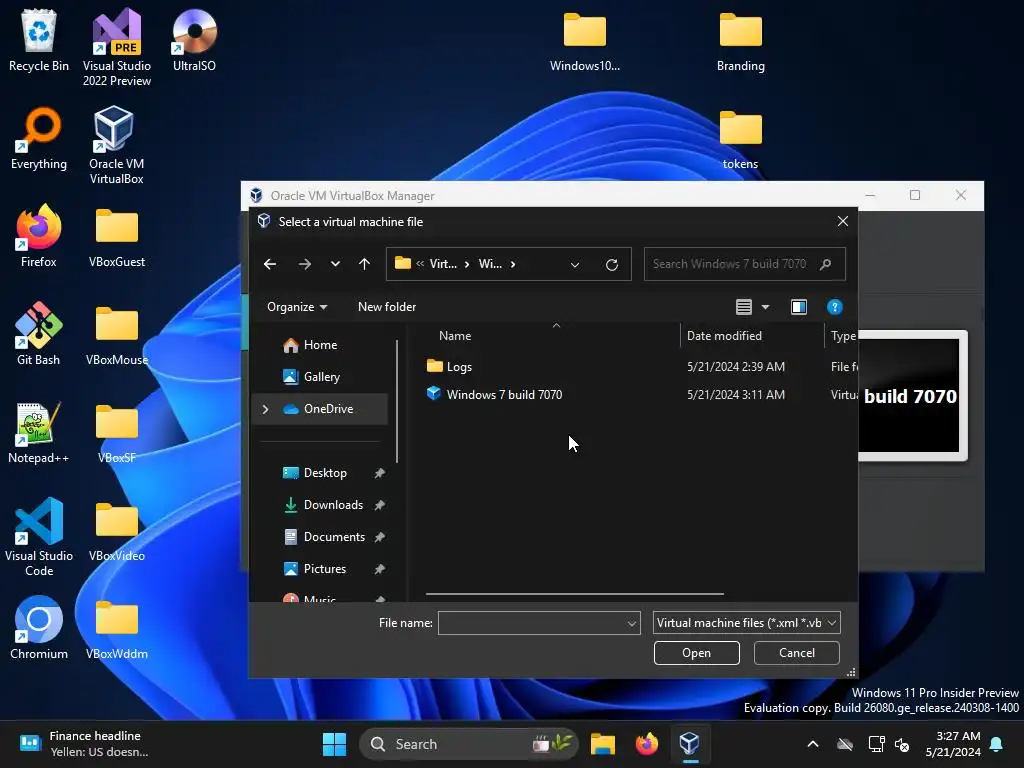Toggle the preview pane
Screen dimensions: 1024x768
coord(799,307)
